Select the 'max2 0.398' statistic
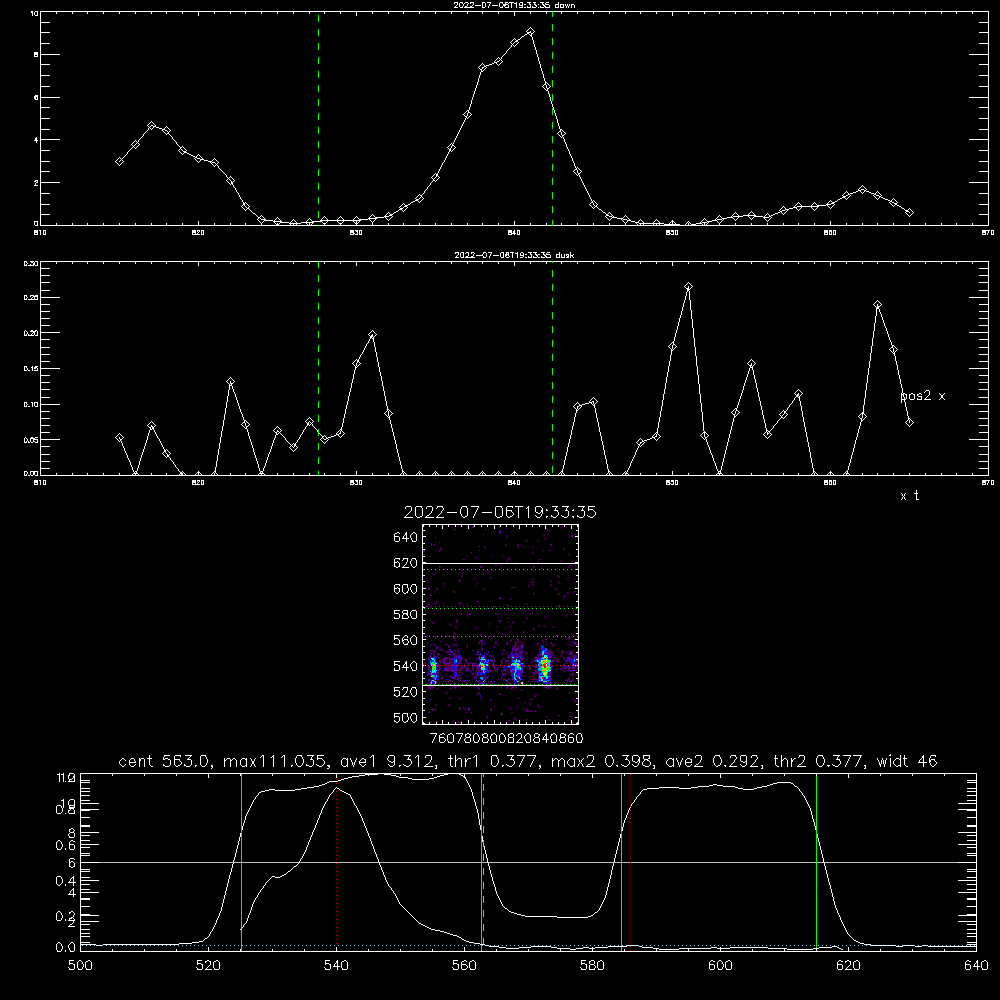Screen dimensions: 1000x1000 [x=601, y=761]
